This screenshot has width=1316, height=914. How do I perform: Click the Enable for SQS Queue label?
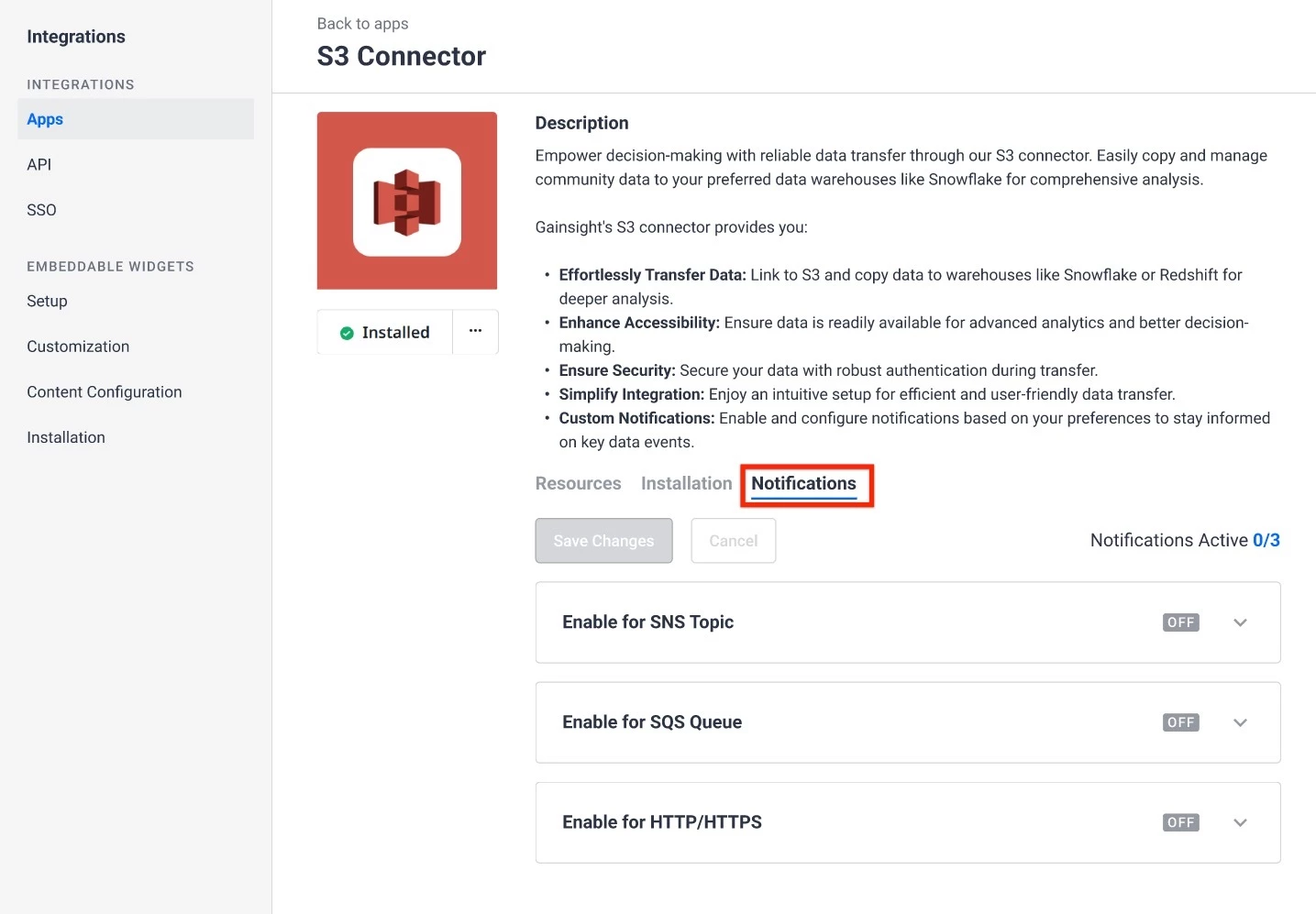[x=652, y=722]
